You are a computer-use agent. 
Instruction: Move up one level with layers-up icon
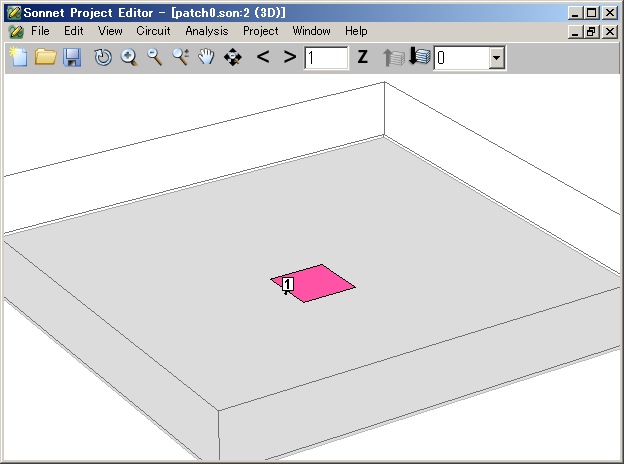[x=394, y=57]
